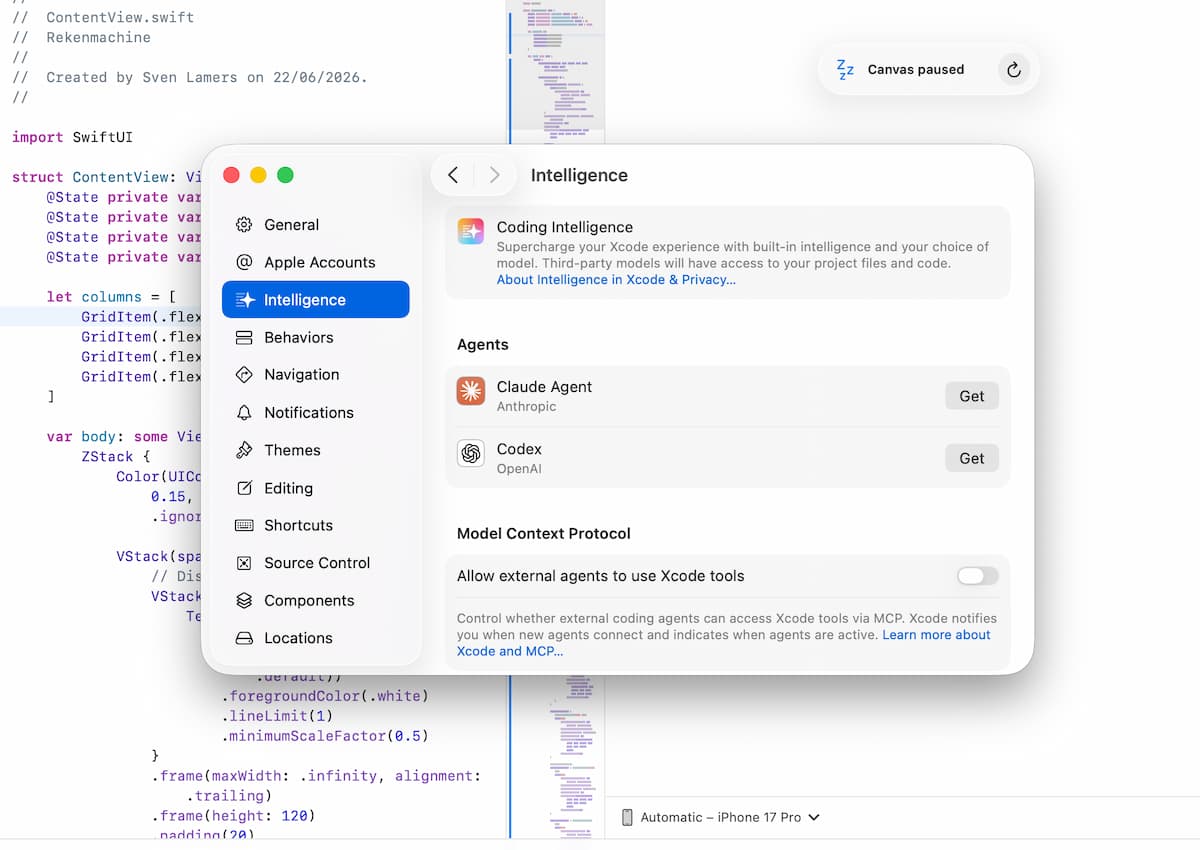
Task: Open Editing pencil-square icon
Action: click(x=244, y=488)
